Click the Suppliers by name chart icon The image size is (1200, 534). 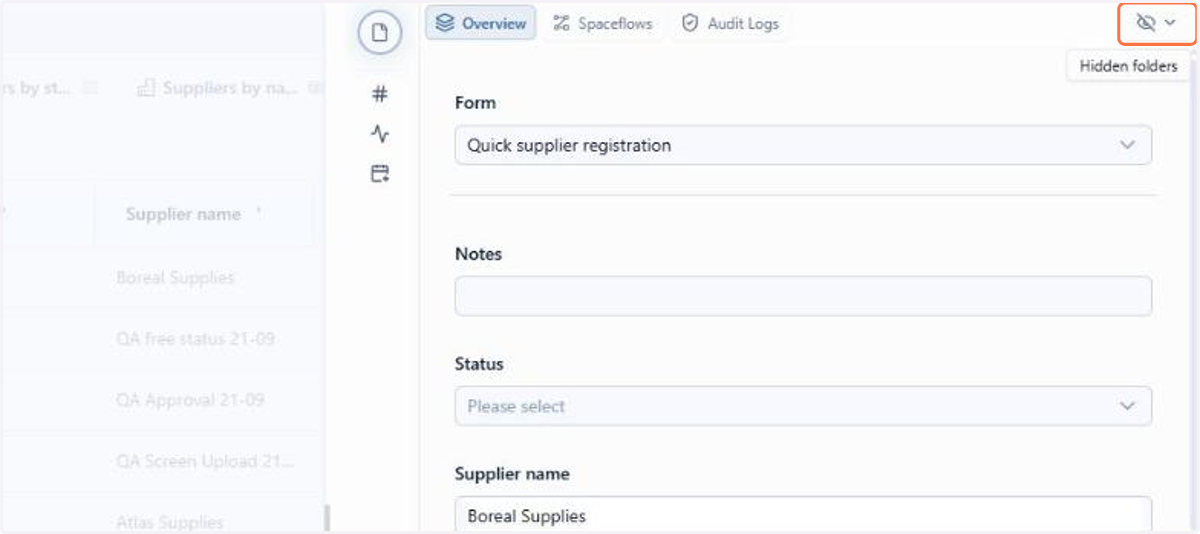(146, 88)
